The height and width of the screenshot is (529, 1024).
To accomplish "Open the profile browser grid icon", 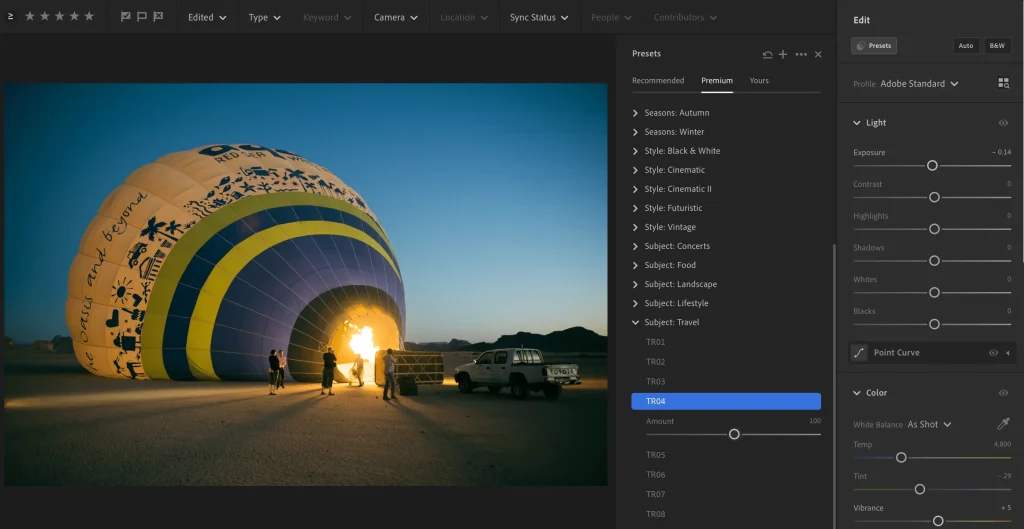I will [1003, 84].
